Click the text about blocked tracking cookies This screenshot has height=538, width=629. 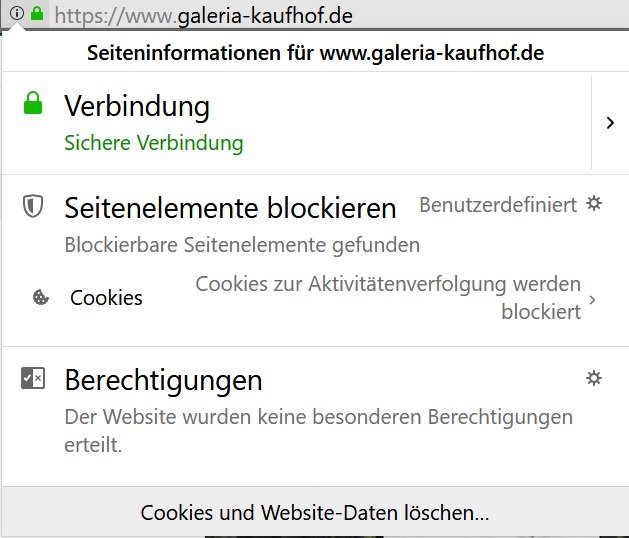pyautogui.click(x=388, y=298)
